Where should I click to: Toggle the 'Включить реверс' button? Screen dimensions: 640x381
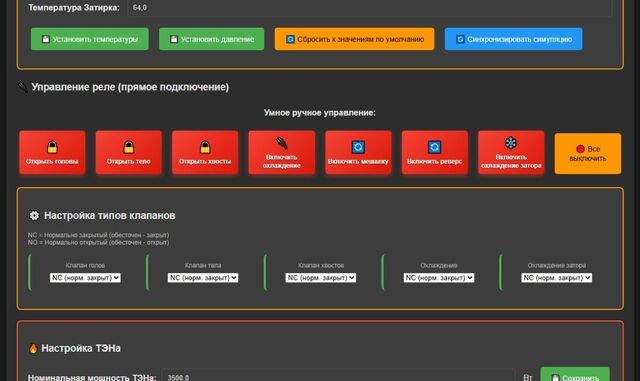point(434,153)
